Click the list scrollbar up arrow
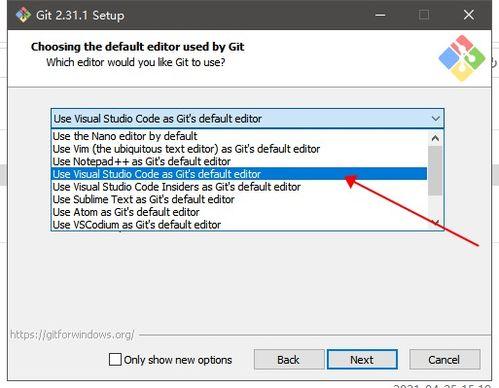Viewport: 499px width, 388px height. 435,138
